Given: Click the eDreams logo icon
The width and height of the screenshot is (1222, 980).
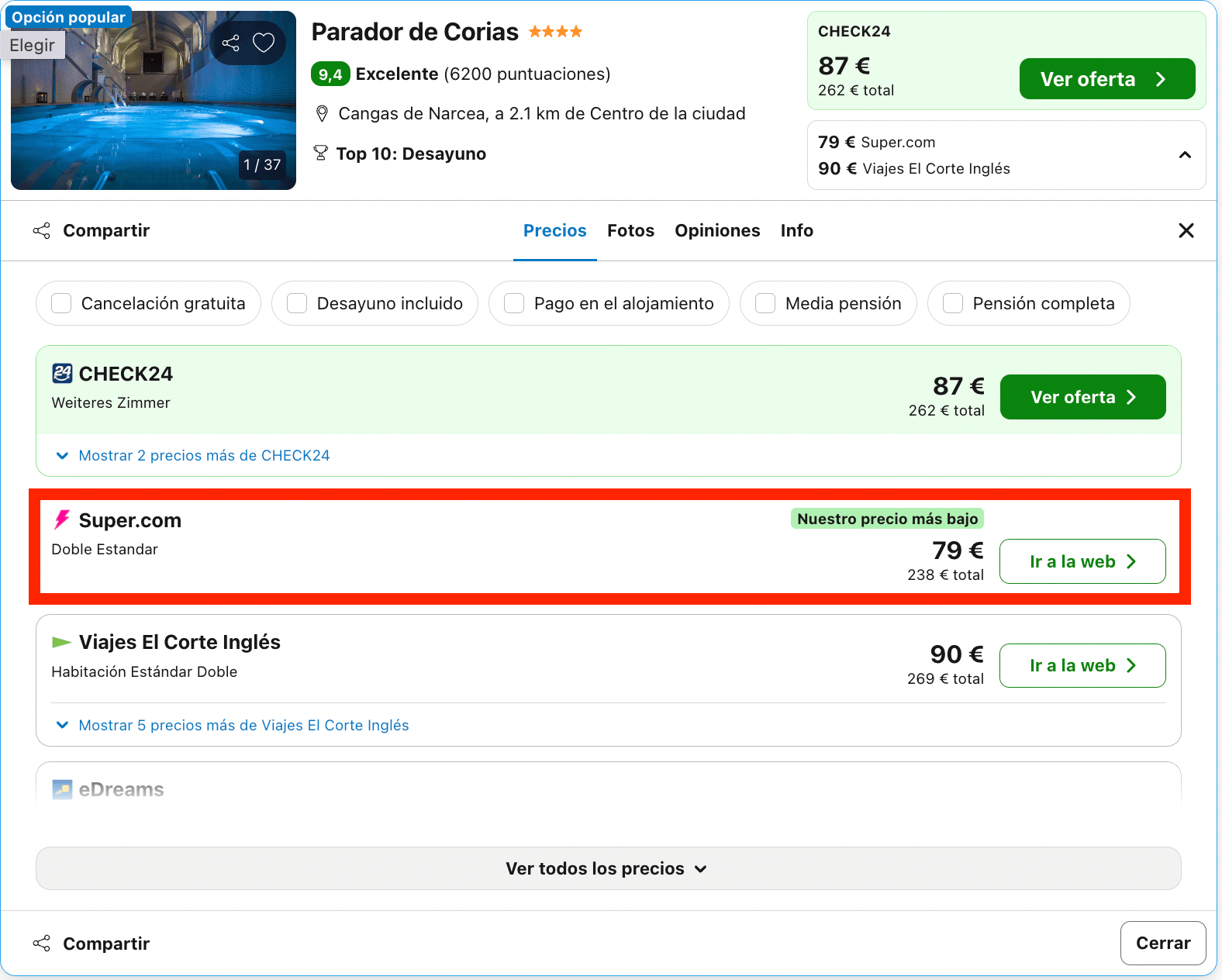Looking at the screenshot, I should pyautogui.click(x=62, y=789).
